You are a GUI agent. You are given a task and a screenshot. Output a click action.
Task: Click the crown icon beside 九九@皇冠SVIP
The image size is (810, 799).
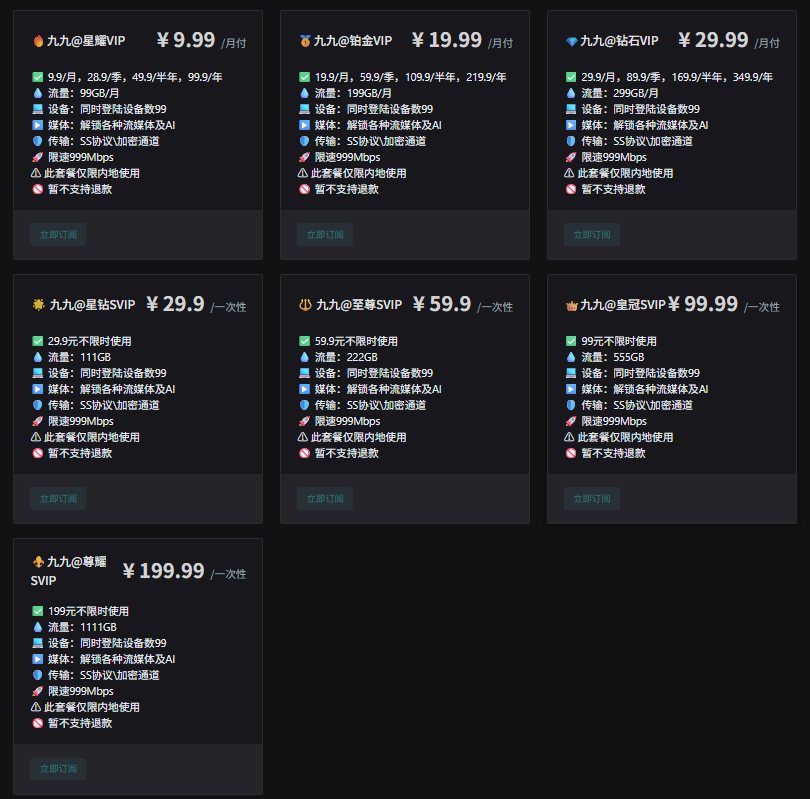(x=571, y=305)
